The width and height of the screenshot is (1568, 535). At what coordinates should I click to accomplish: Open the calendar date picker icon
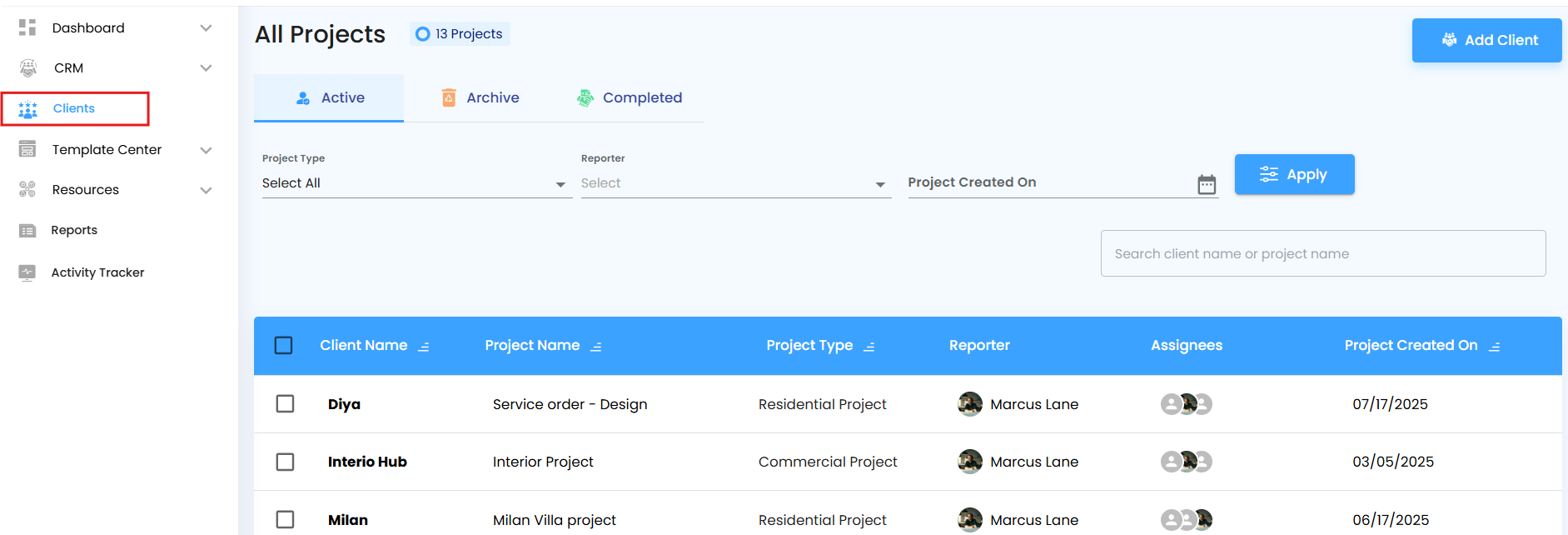1207,184
